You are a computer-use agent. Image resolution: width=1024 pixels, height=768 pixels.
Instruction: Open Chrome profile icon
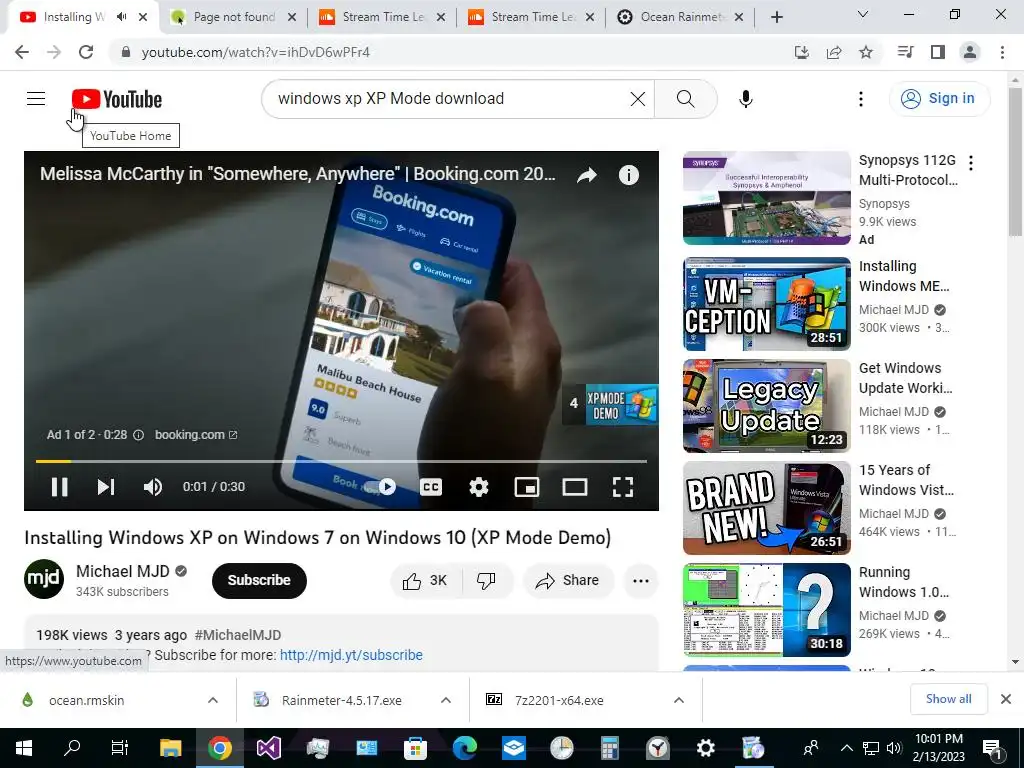pyautogui.click(x=970, y=52)
